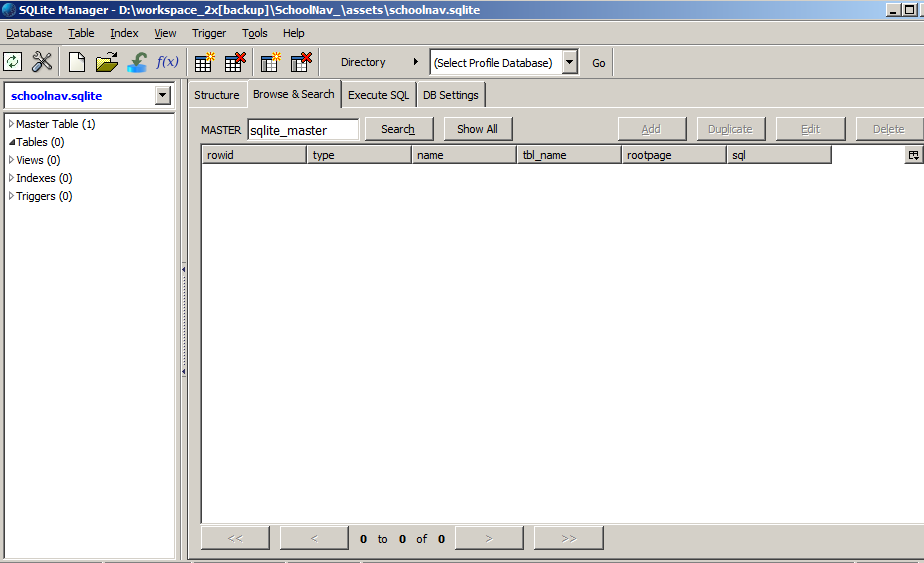Open settings via the tools icon
This screenshot has height=563, width=924.
[x=42, y=62]
